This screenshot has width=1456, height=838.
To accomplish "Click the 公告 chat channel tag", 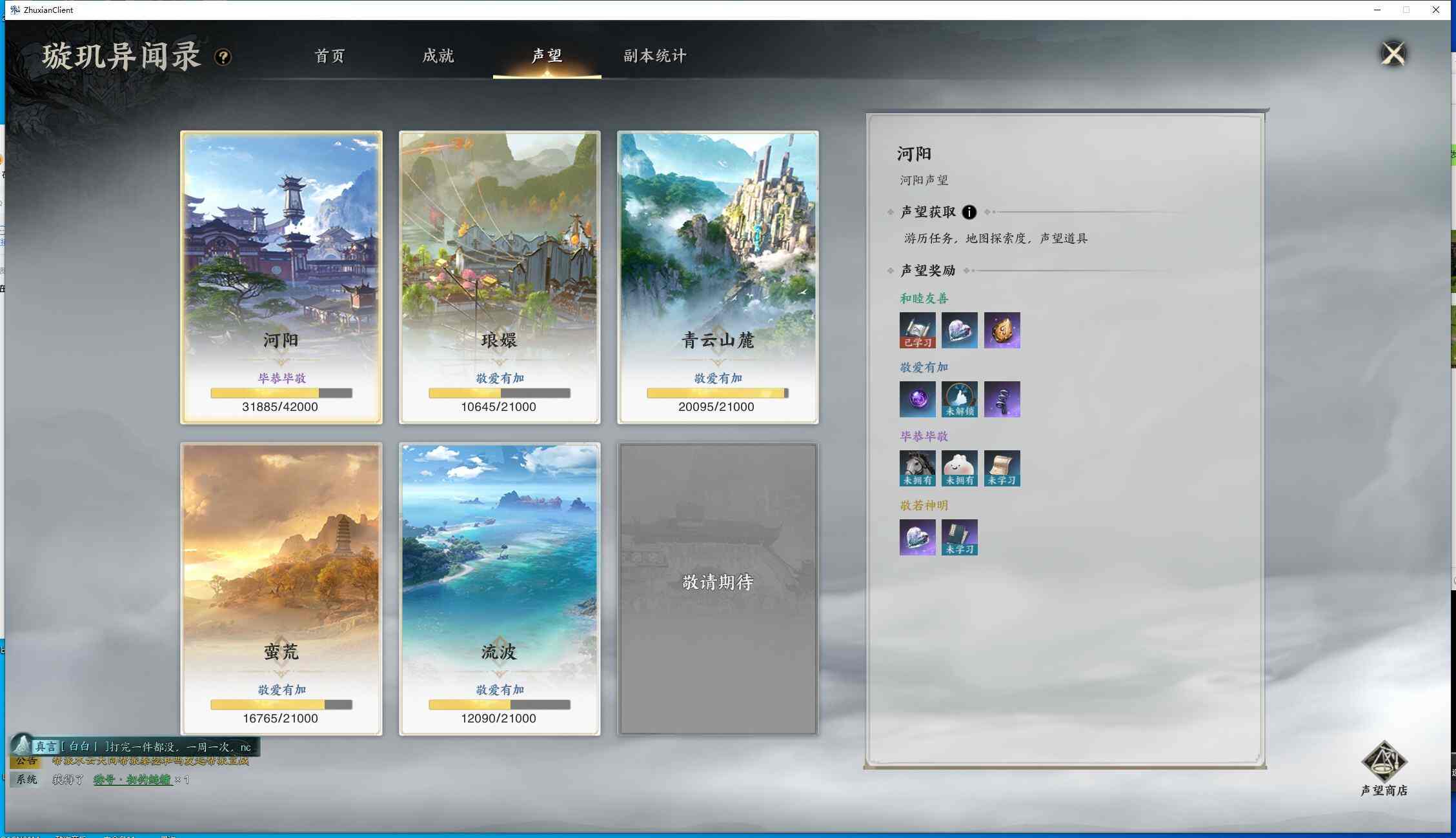I will point(26,761).
